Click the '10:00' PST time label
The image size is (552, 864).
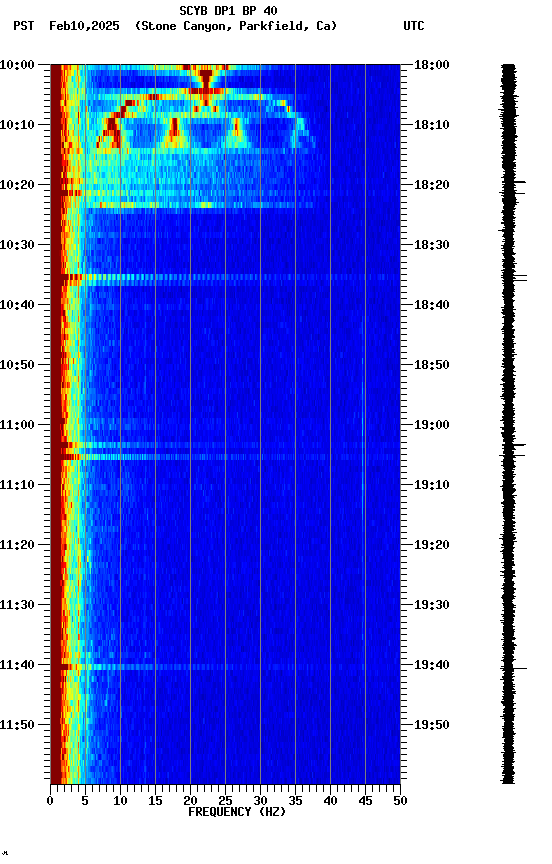pos(17,65)
